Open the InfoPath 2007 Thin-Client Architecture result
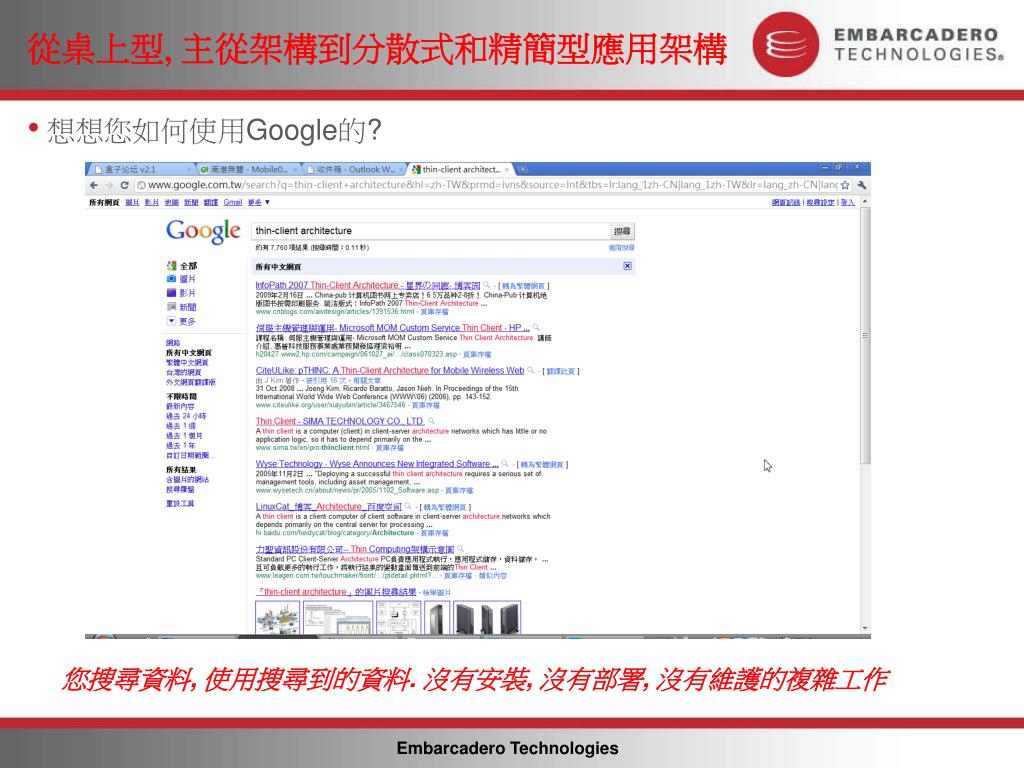This screenshot has height=768, width=1024. pos(368,285)
